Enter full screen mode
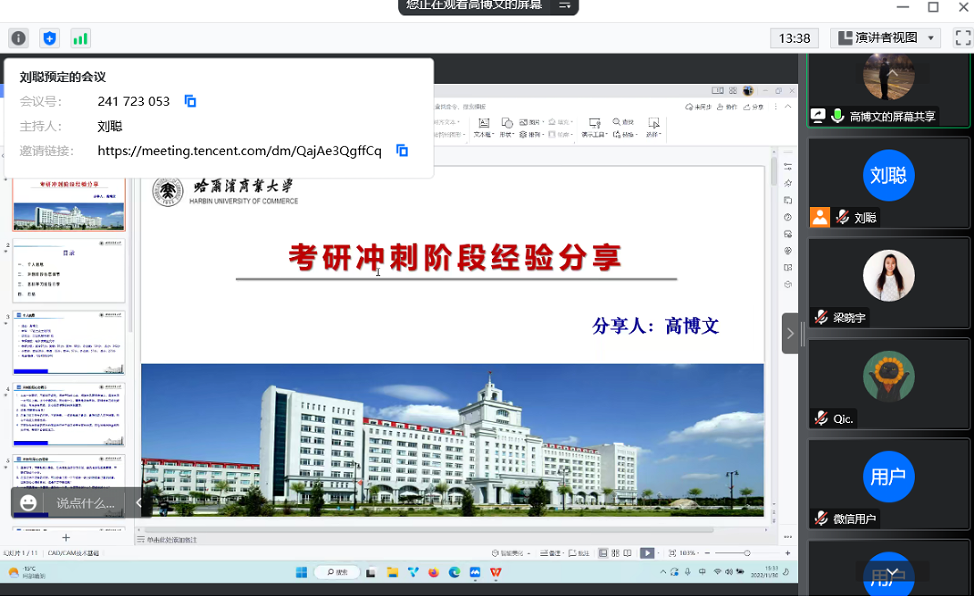 (x=962, y=38)
